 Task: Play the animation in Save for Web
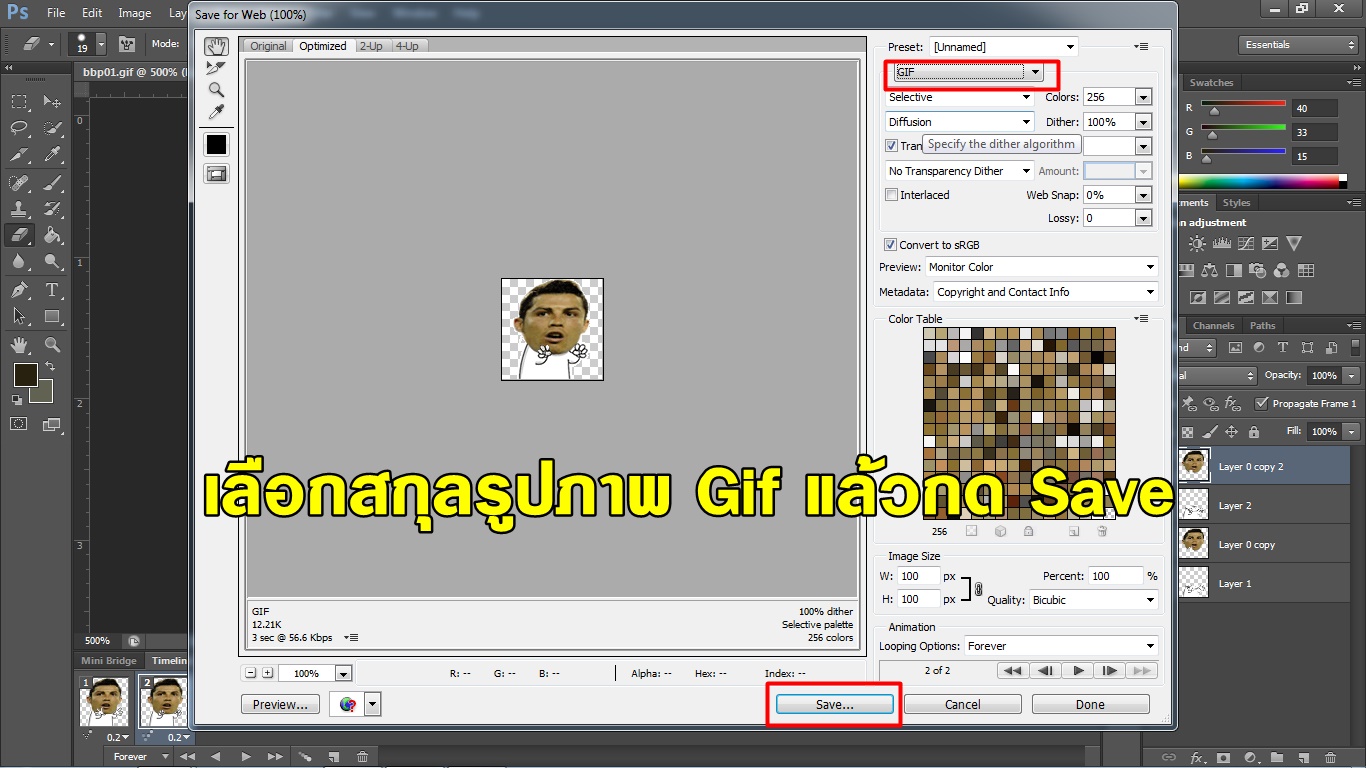pos(1077,671)
